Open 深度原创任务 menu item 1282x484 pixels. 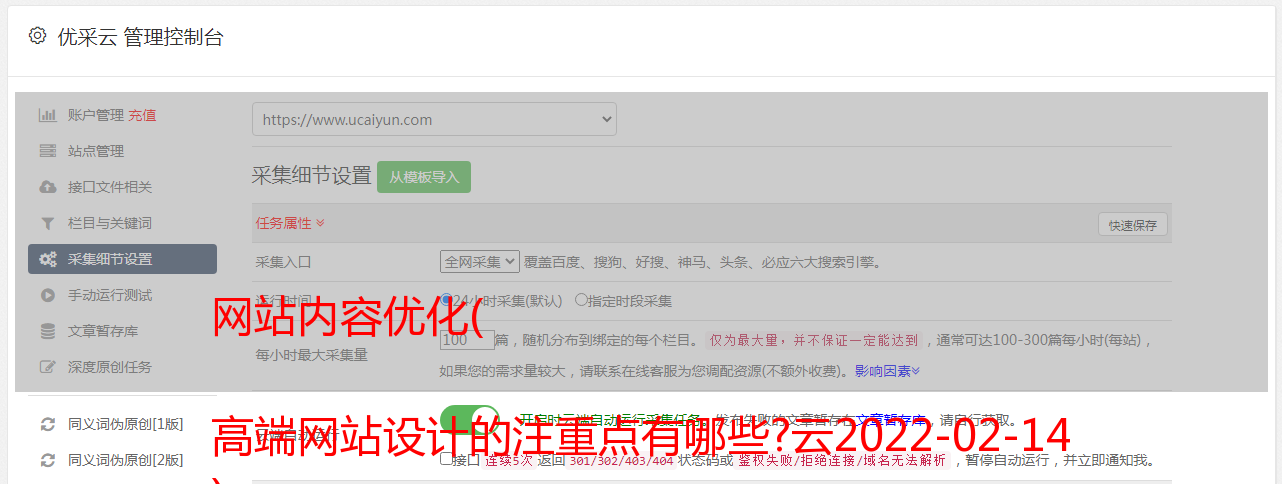pos(110,367)
